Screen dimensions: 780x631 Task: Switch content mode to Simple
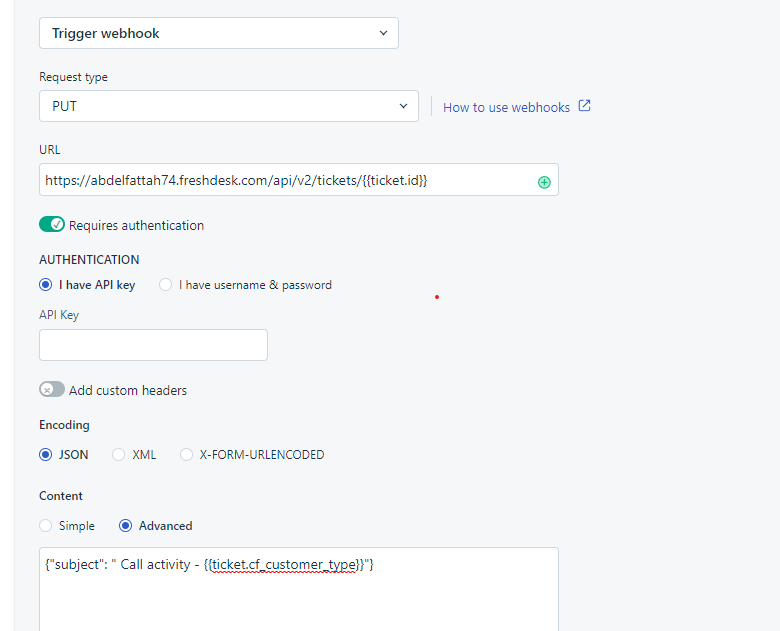tap(45, 526)
